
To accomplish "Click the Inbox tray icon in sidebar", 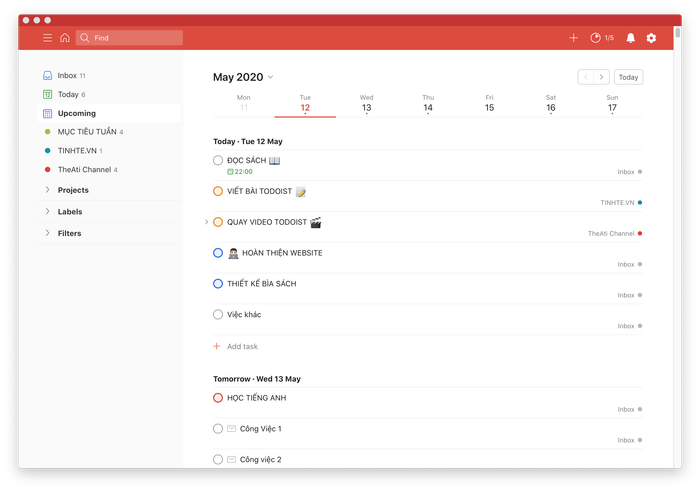I will (x=47, y=75).
